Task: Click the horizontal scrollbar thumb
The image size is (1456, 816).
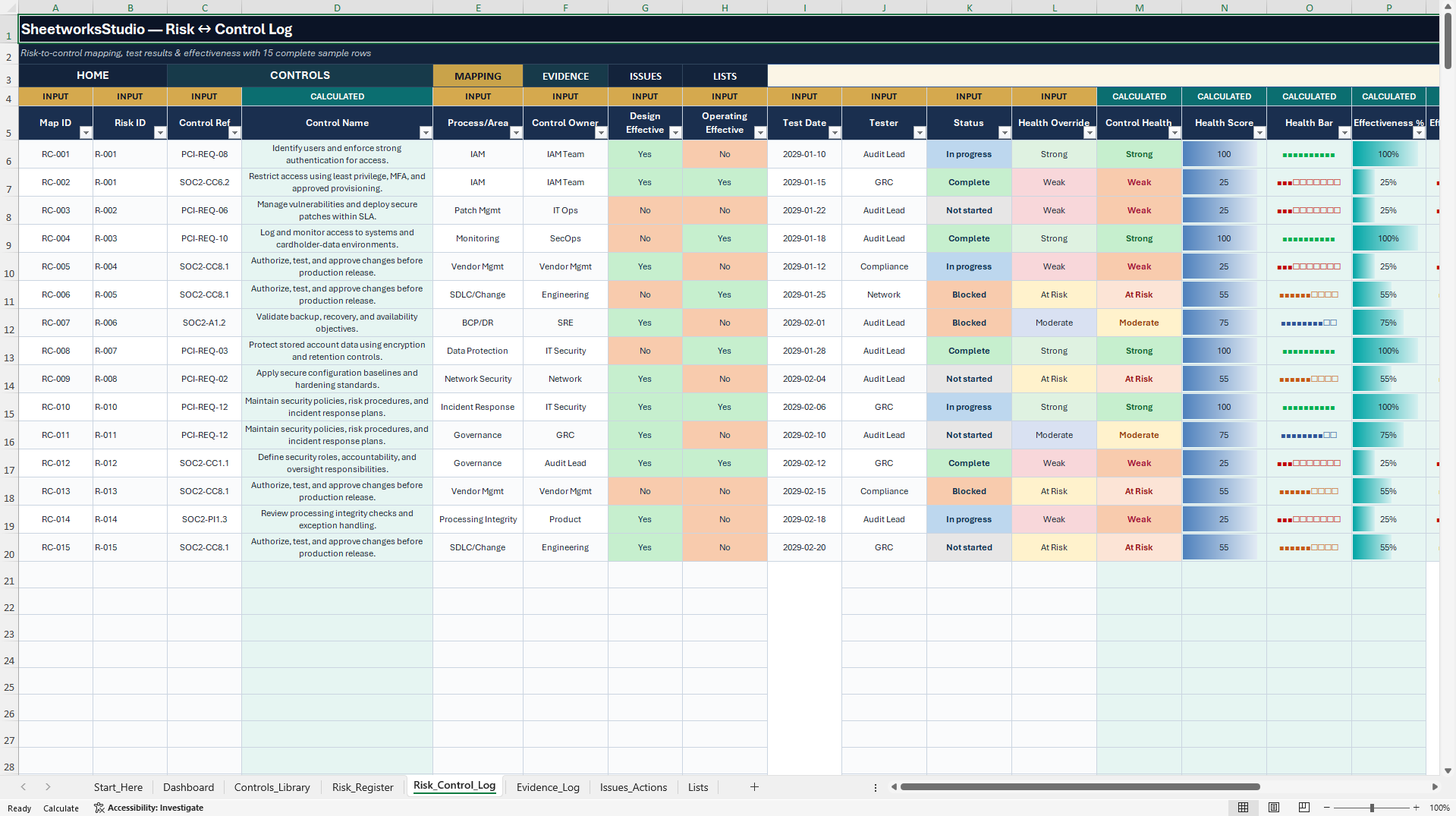Action: [x=1080, y=787]
